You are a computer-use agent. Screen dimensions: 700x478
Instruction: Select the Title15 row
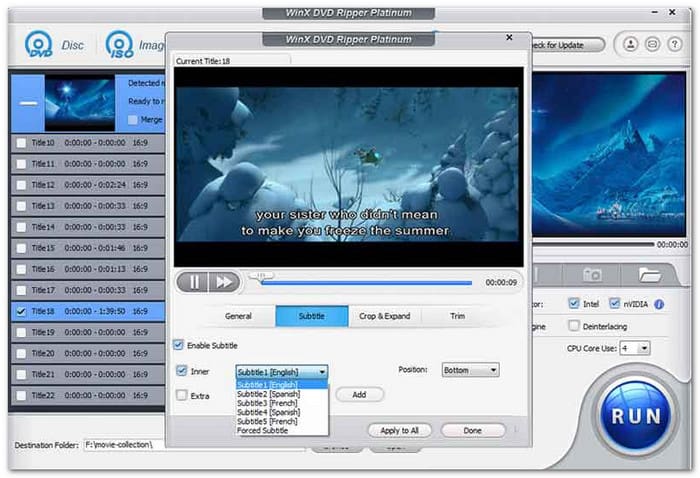coord(88,248)
